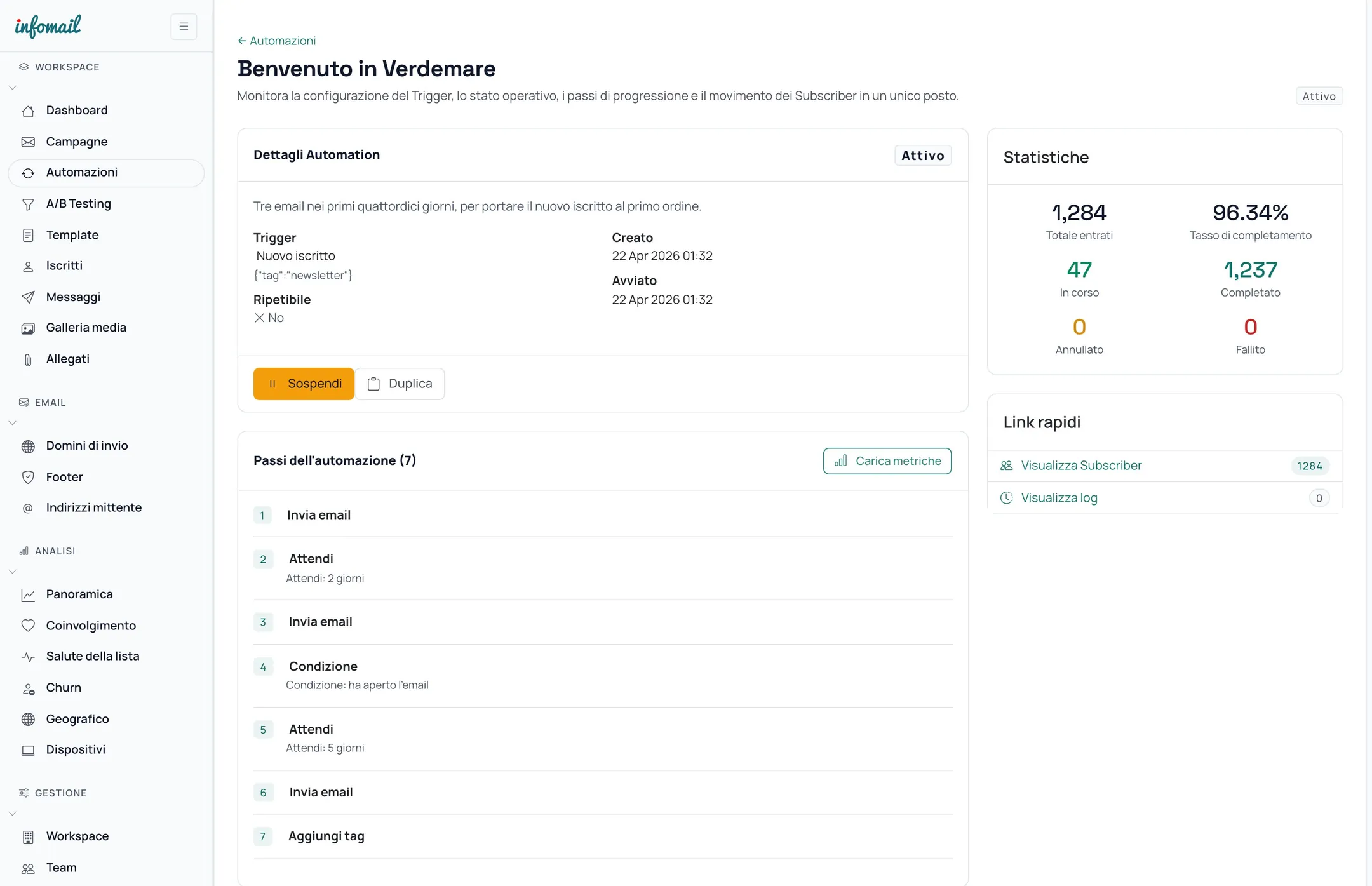Click the Salute della lista pulse icon
Viewport: 1372px width, 886px height.
(28, 657)
